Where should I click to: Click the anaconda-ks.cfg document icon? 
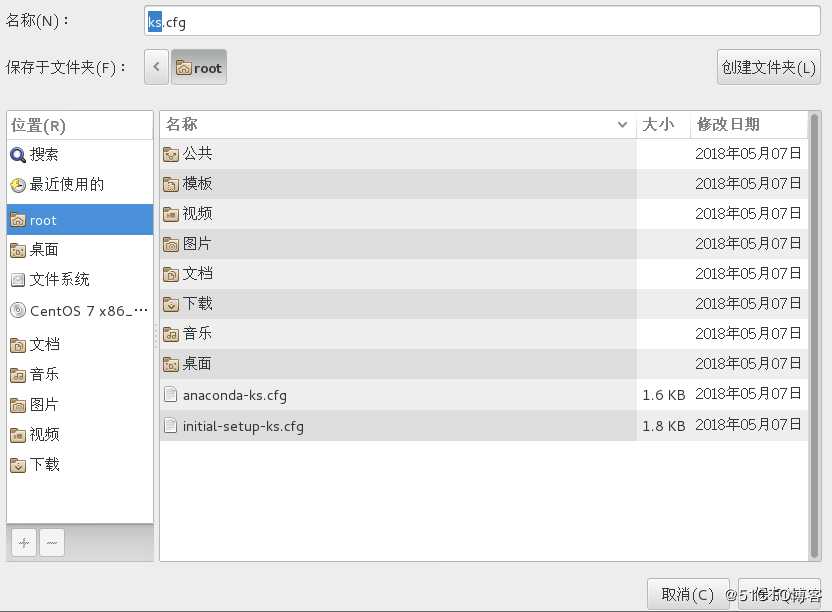(x=170, y=394)
